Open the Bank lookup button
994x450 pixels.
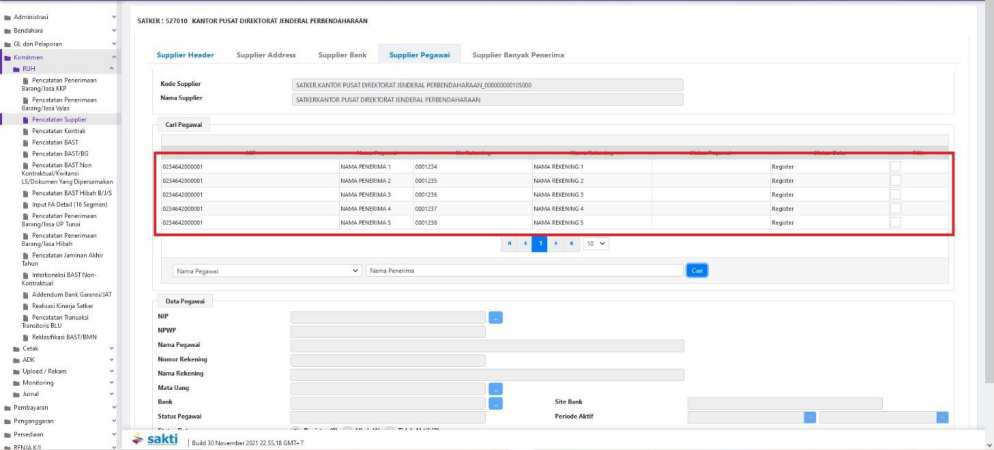click(496, 403)
